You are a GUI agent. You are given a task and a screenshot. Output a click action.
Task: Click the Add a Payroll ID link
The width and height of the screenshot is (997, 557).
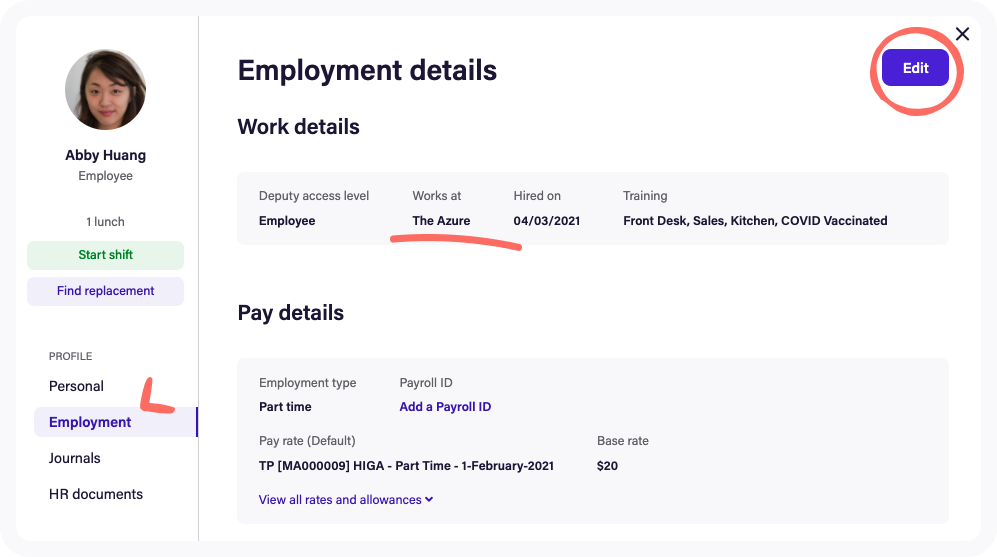[445, 407]
